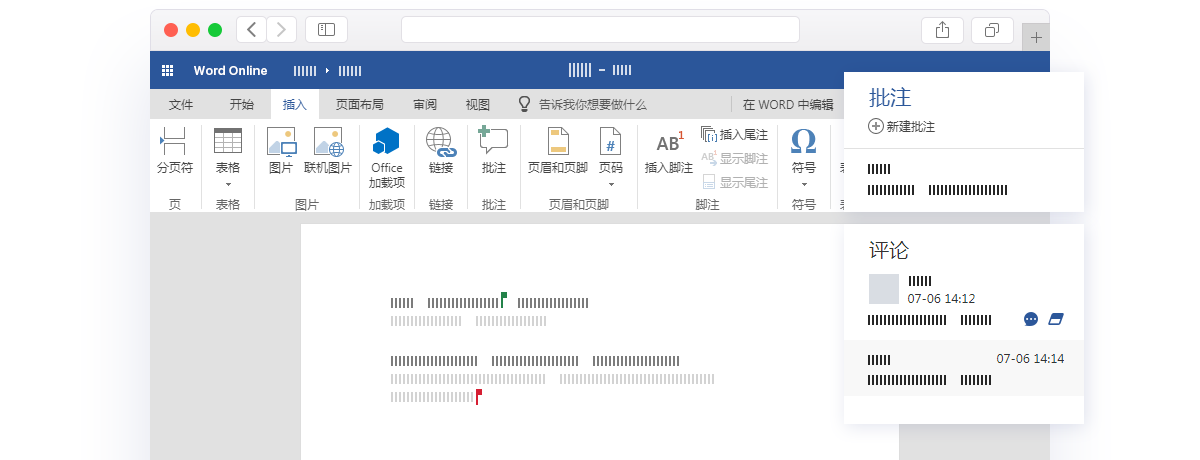Insert a footnote with 插入脚注
Image resolution: width=1200 pixels, height=460 pixels.
coord(668,150)
